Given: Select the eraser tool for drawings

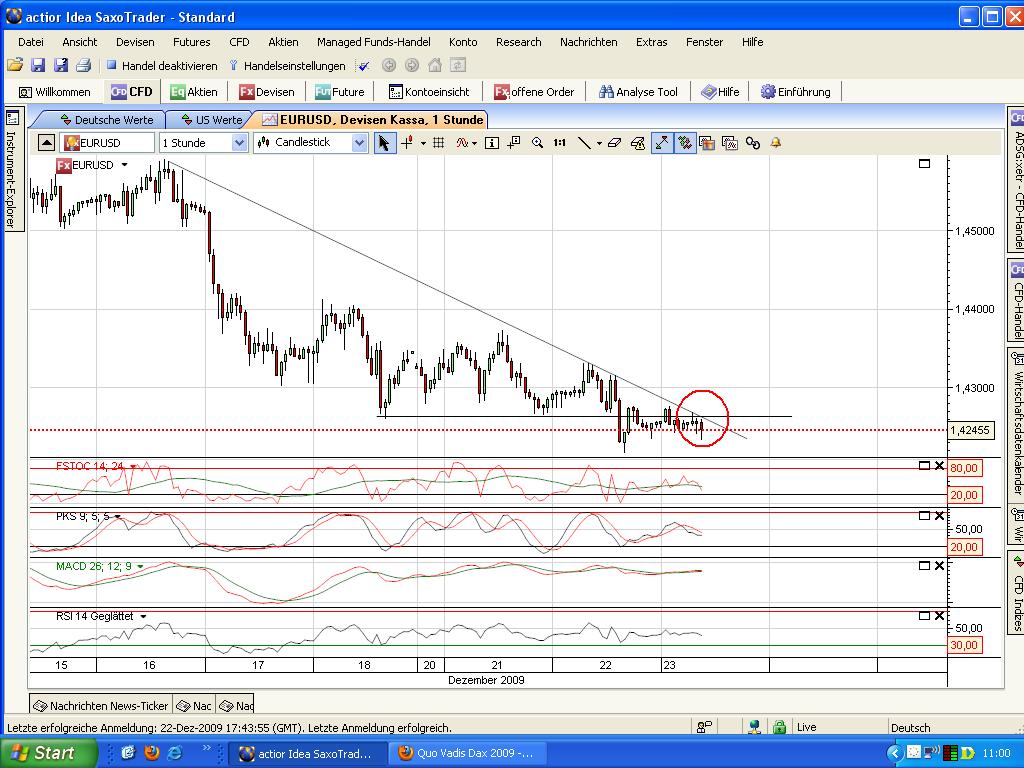Looking at the screenshot, I should click(x=615, y=143).
